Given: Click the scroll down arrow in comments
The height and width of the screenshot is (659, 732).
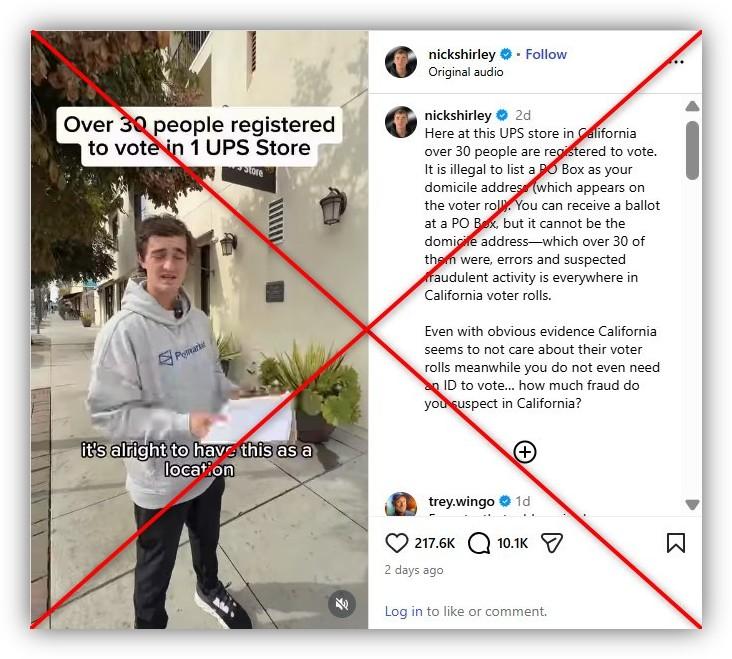Looking at the screenshot, I should click(692, 505).
